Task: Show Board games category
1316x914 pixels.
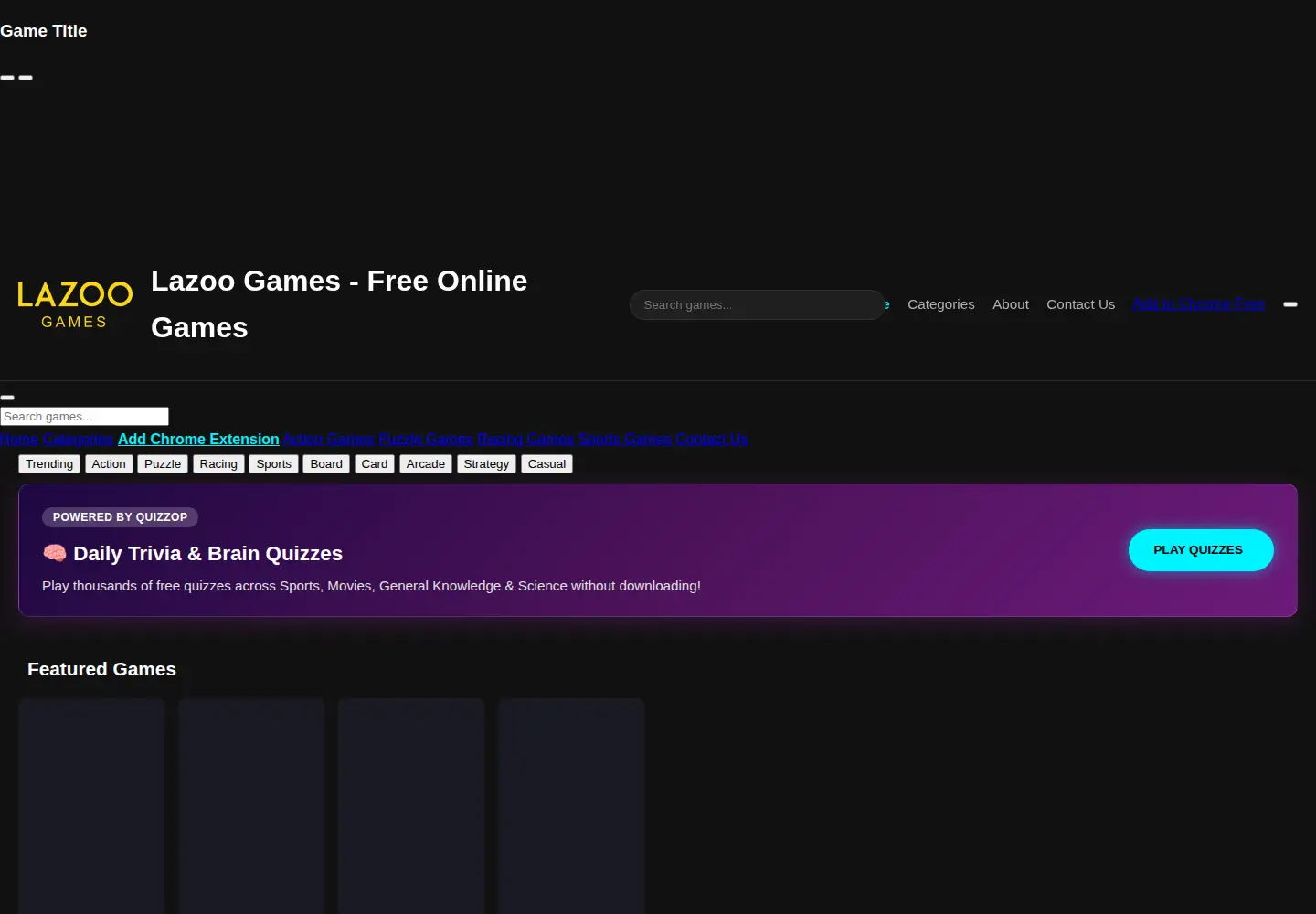Action: (x=326, y=464)
